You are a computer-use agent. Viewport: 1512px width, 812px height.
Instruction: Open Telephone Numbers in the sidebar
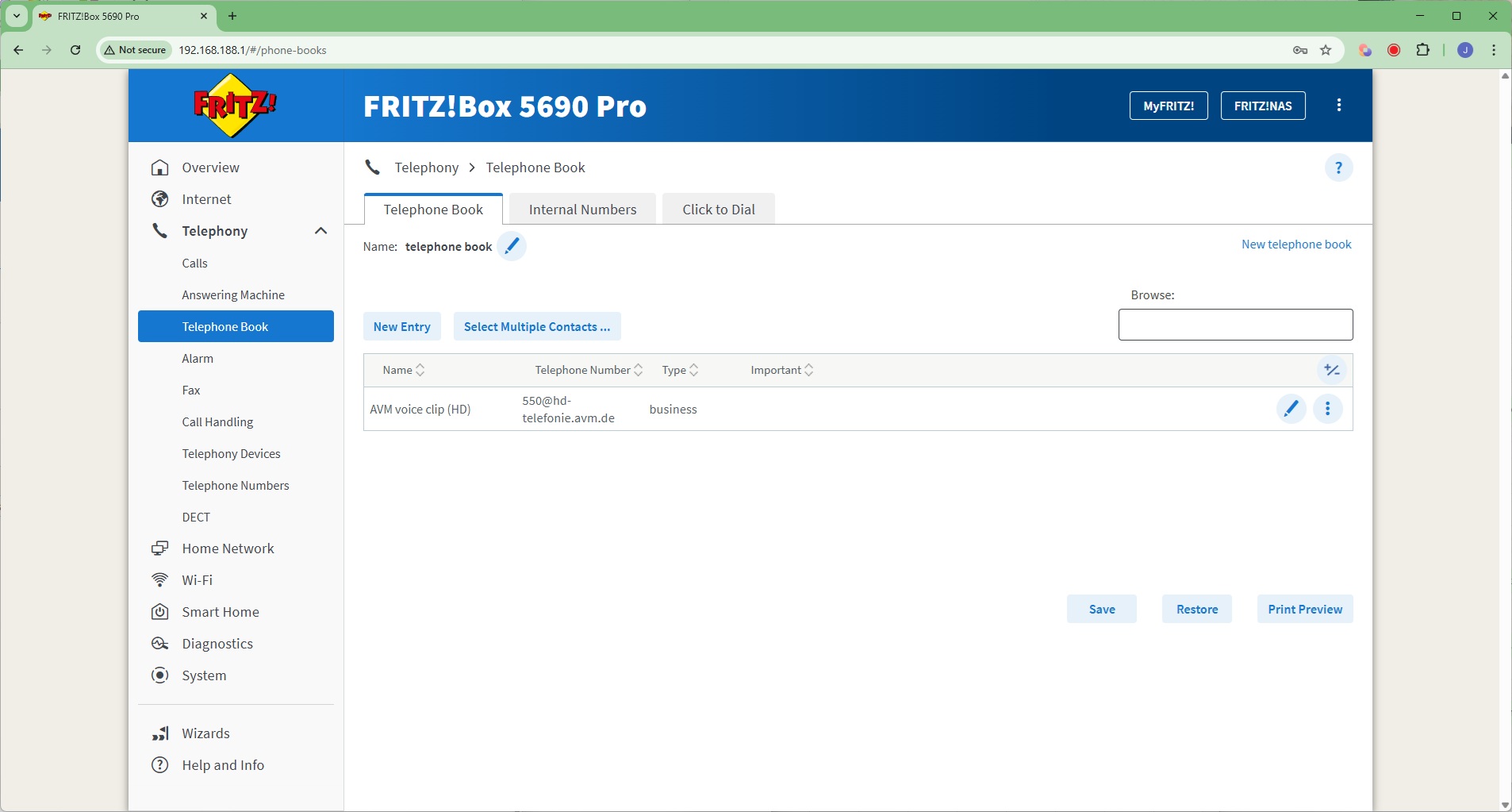point(236,485)
